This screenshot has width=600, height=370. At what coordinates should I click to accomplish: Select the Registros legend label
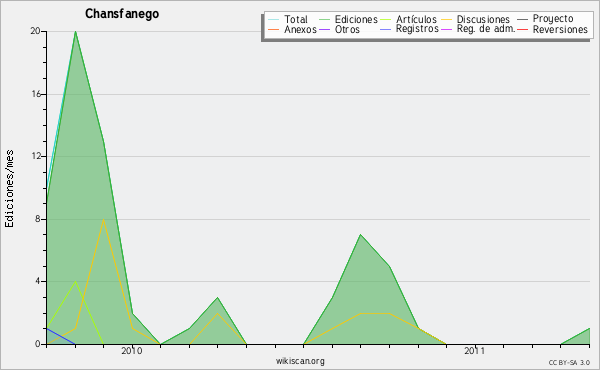(x=417, y=29)
